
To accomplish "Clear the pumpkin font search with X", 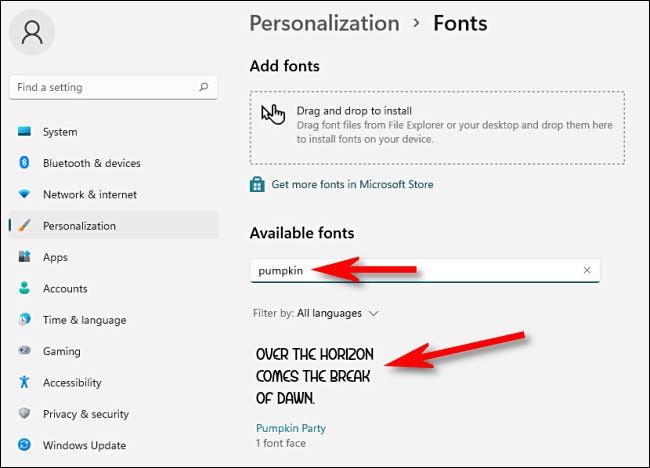I will [x=587, y=270].
